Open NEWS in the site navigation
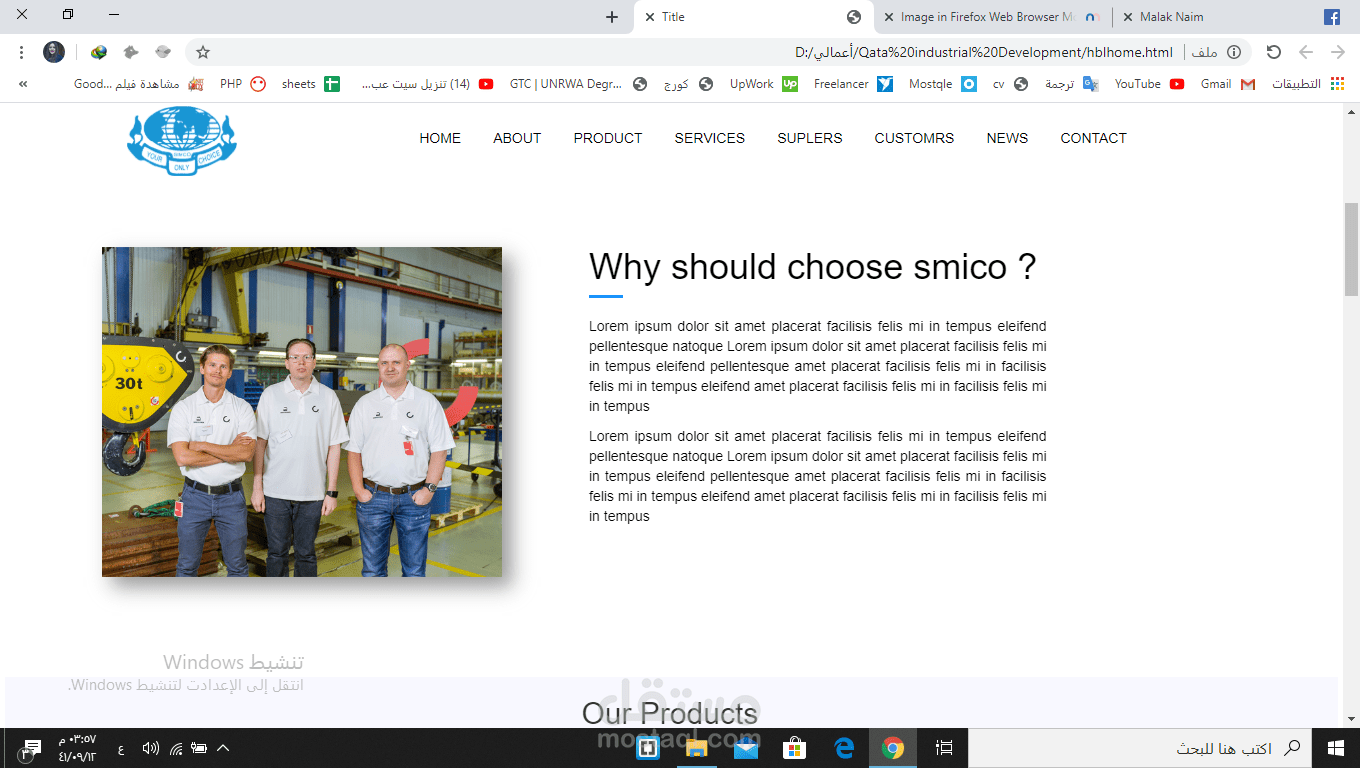Viewport: 1360px width, 768px height. 1007,138
